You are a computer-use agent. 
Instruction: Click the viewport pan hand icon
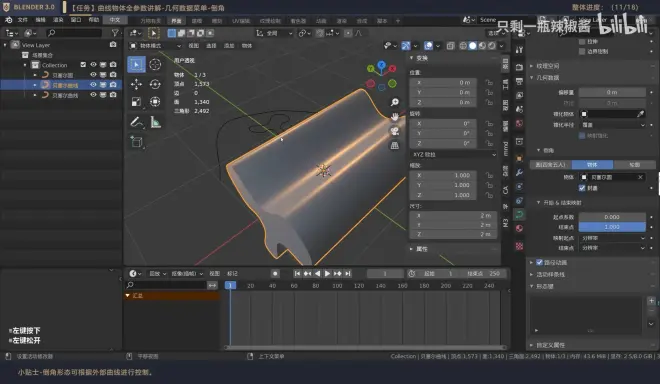click(x=394, y=117)
